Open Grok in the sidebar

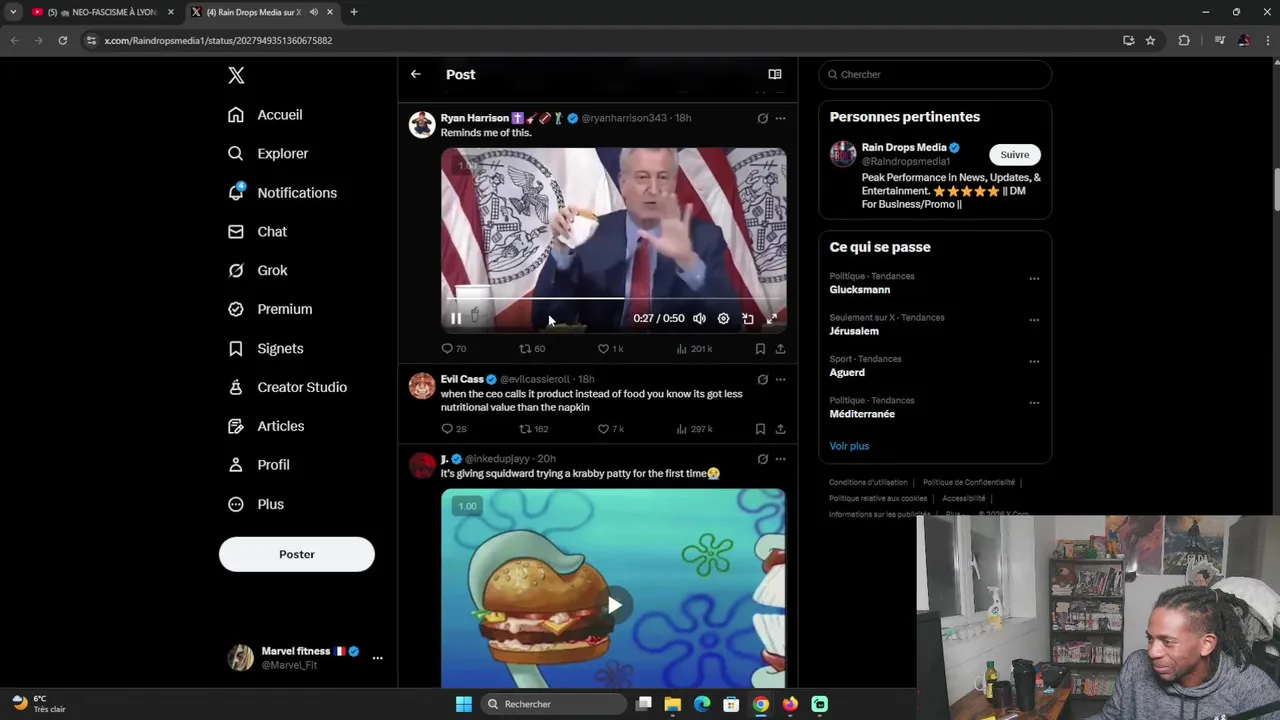[257, 271]
